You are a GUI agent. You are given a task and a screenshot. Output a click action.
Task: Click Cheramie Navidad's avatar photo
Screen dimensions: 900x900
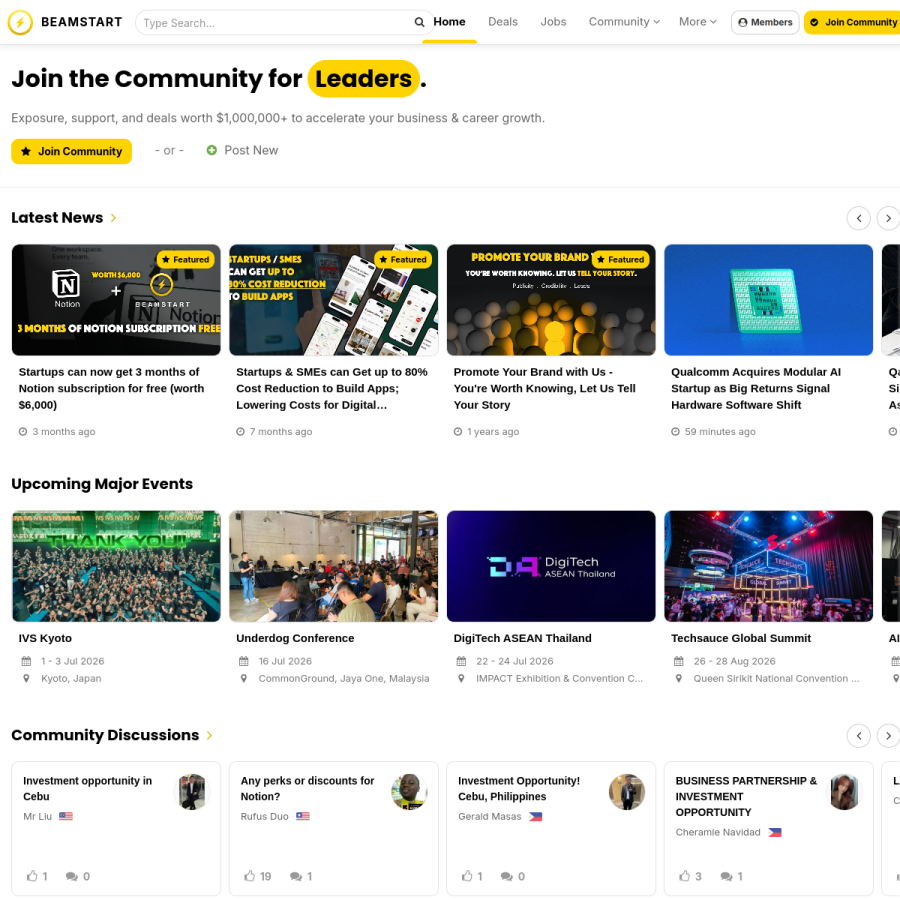tap(845, 792)
